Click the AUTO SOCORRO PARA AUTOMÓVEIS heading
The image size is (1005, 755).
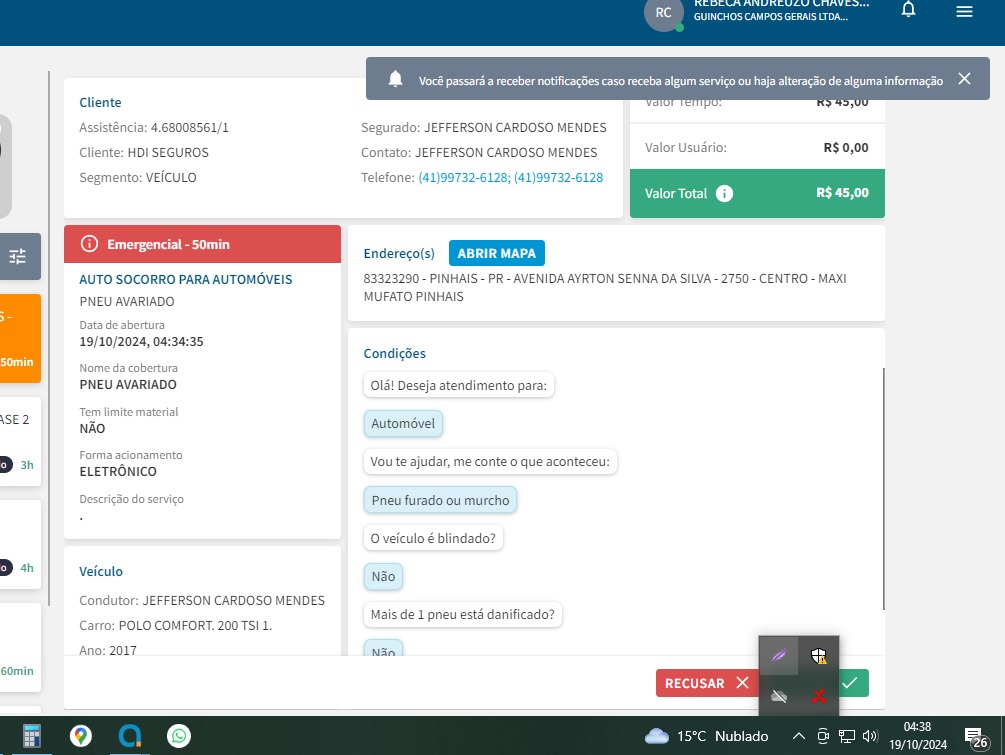[186, 279]
